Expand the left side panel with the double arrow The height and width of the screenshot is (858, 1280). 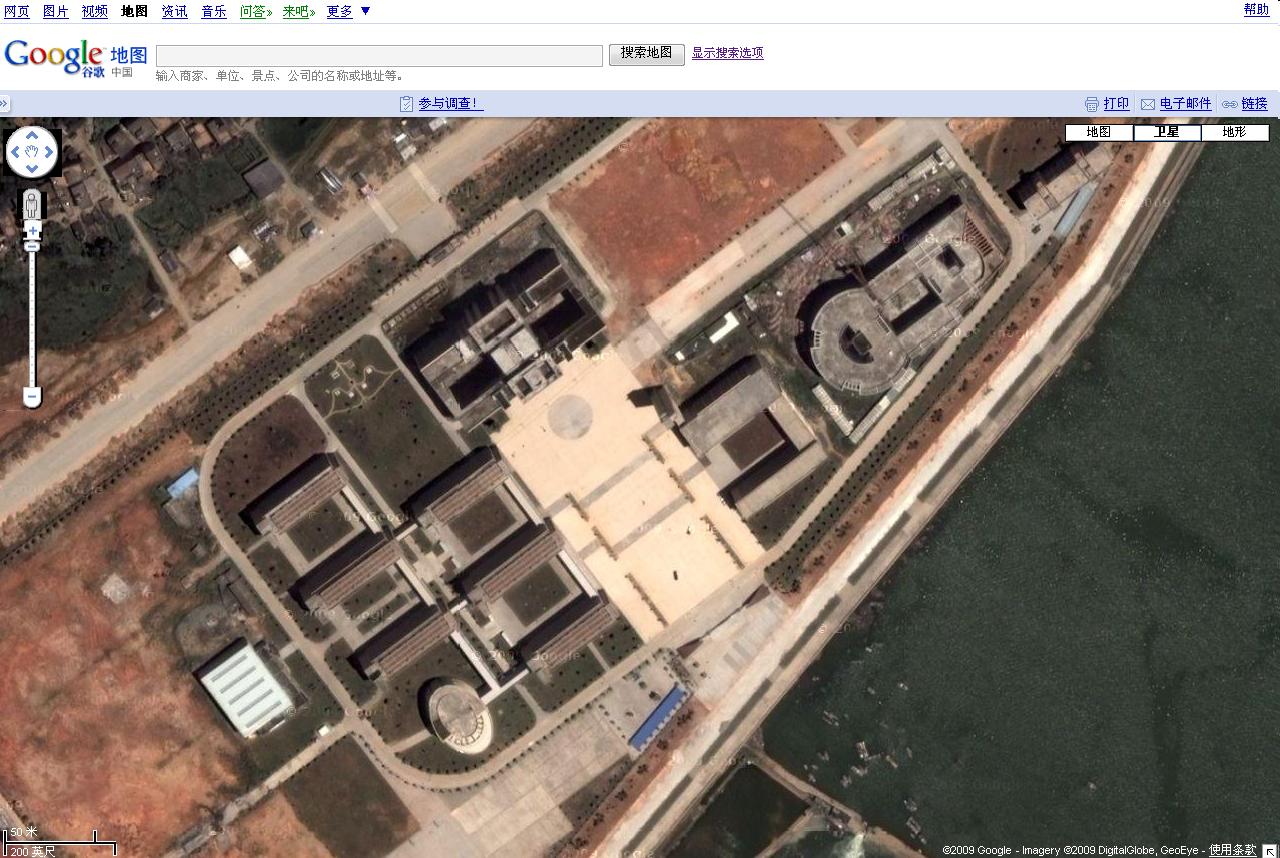click(x=5, y=103)
